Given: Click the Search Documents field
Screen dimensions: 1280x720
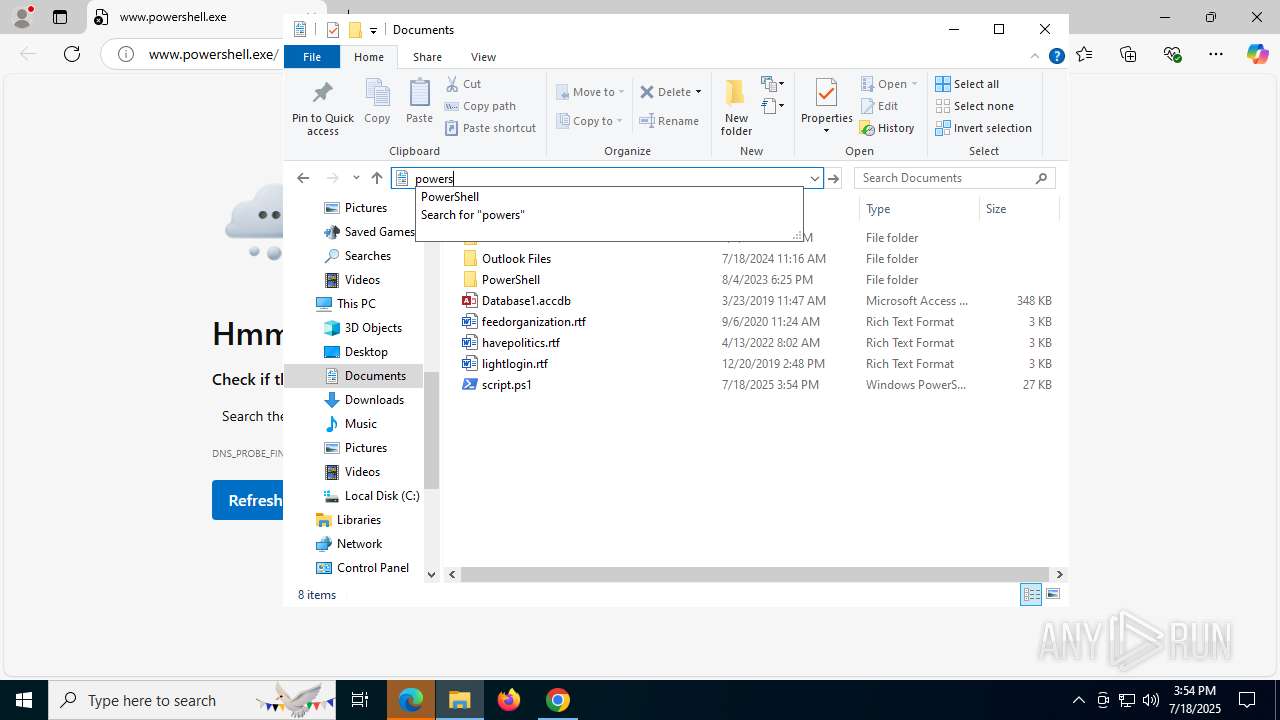Looking at the screenshot, I should tap(945, 178).
